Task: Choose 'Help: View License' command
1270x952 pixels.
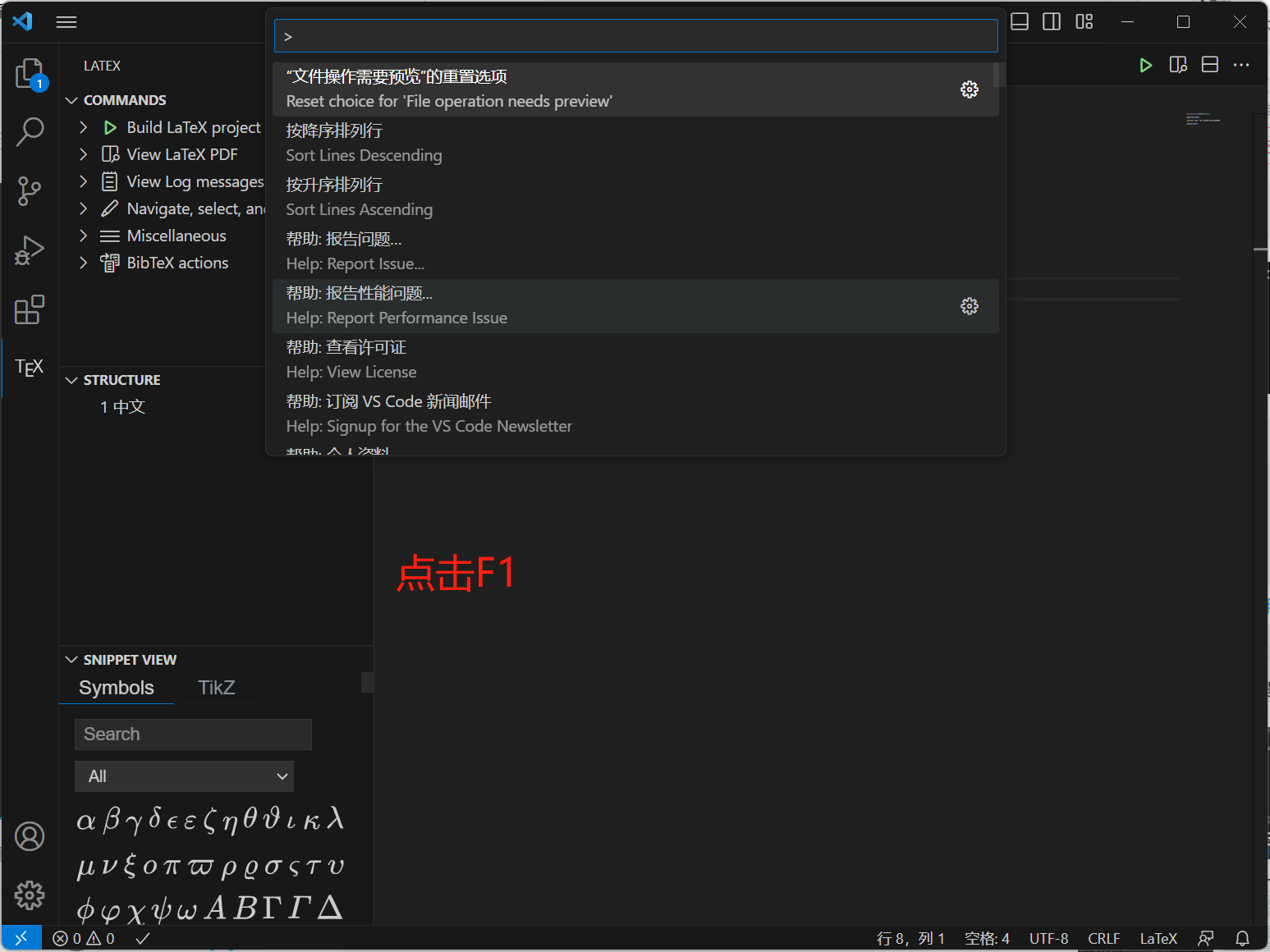Action: pyautogui.click(x=635, y=360)
